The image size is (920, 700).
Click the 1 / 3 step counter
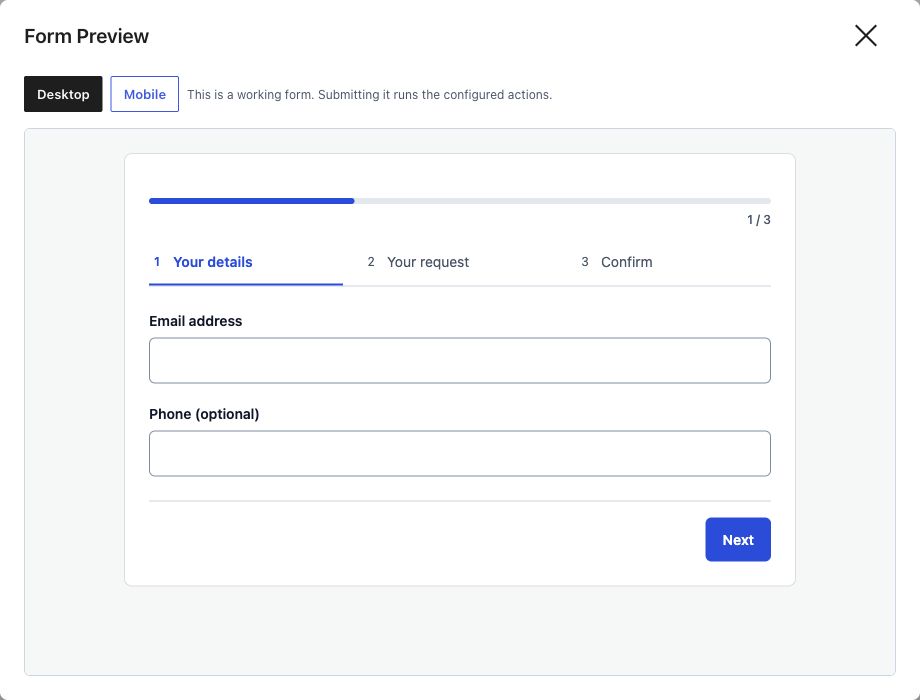pos(758,220)
